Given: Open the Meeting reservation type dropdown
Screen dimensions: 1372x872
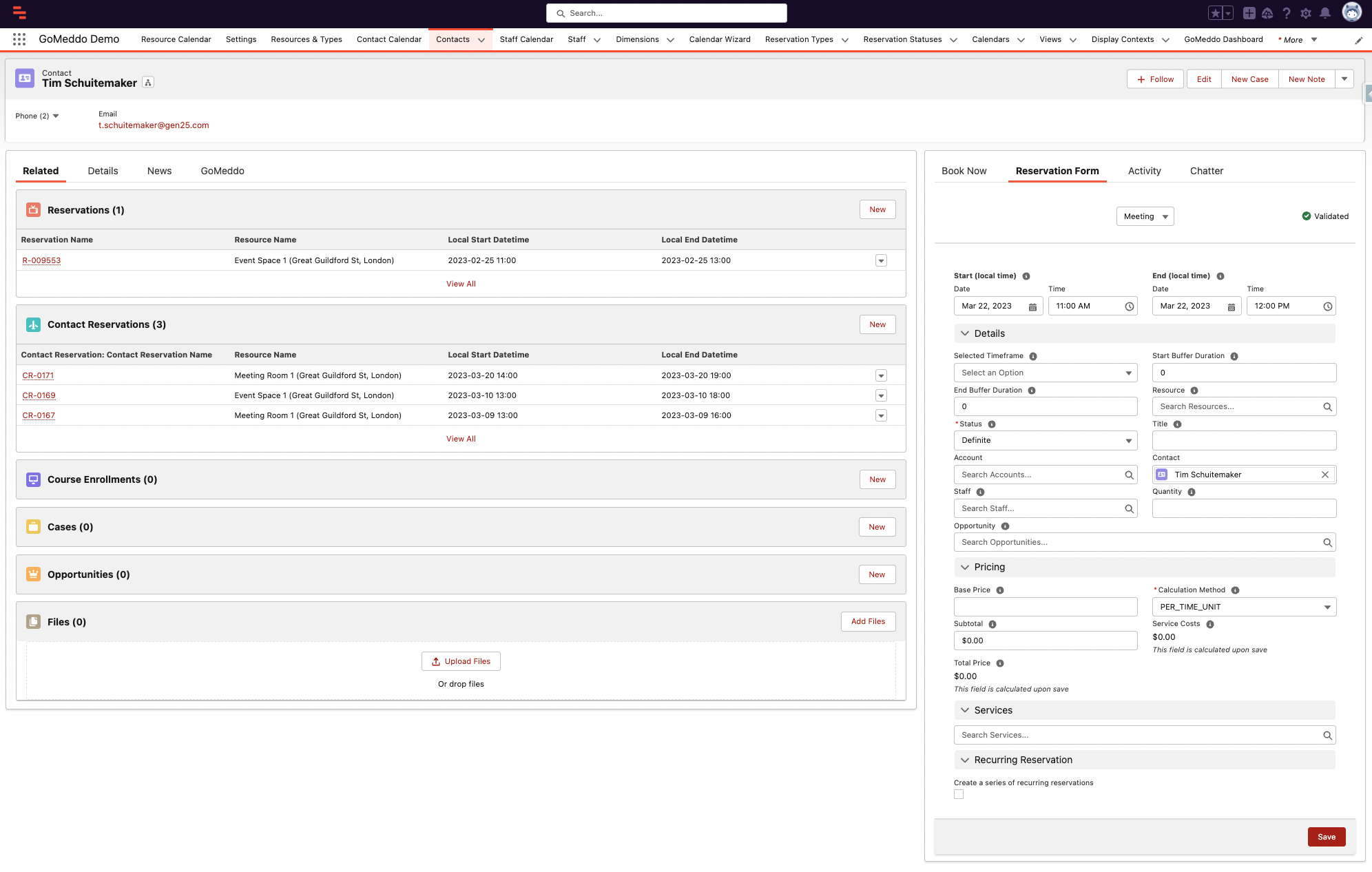Looking at the screenshot, I should [x=1145, y=216].
